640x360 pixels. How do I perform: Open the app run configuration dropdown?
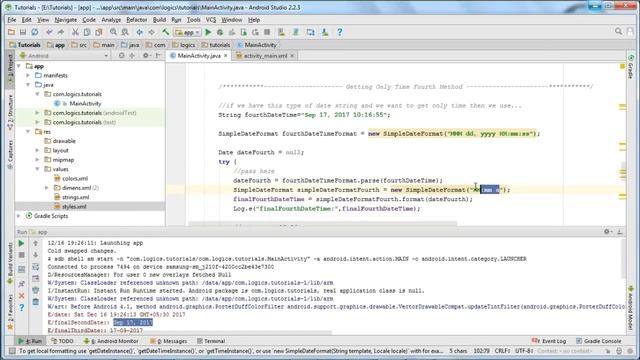[x=187, y=32]
